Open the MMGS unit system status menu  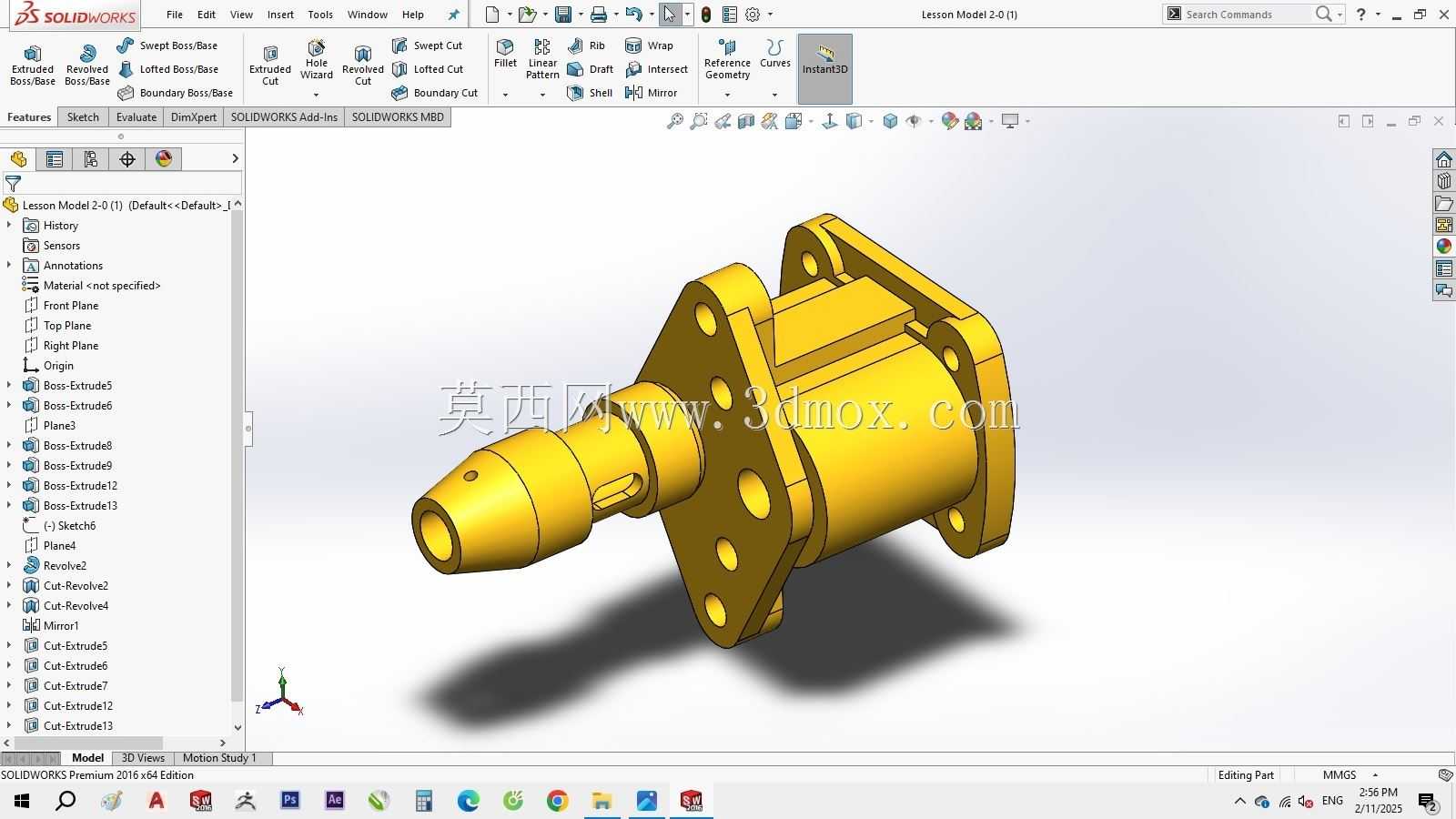tap(1350, 775)
